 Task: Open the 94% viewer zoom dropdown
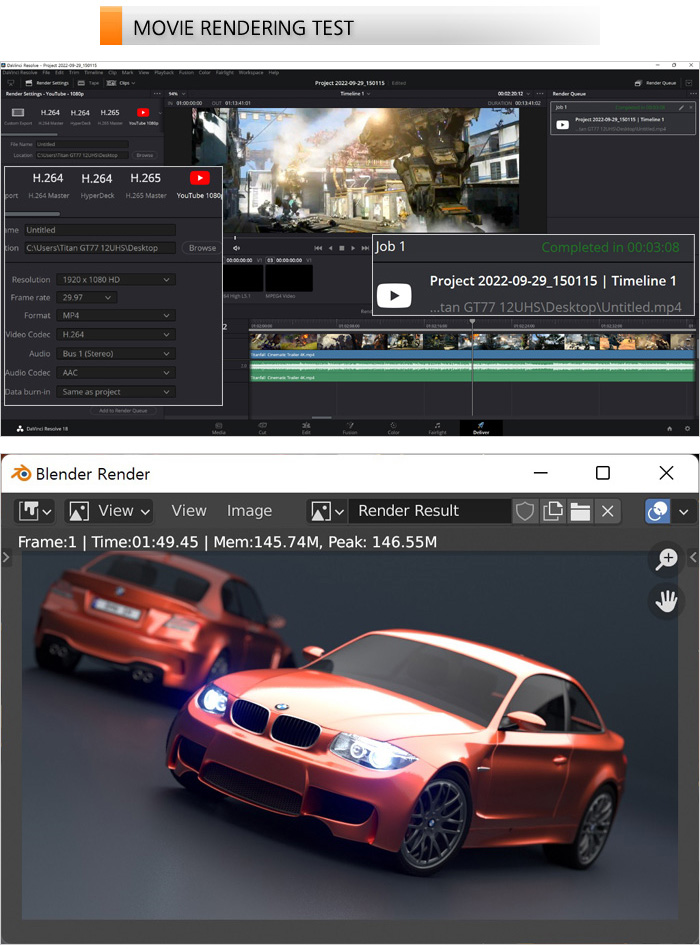pyautogui.click(x=177, y=94)
